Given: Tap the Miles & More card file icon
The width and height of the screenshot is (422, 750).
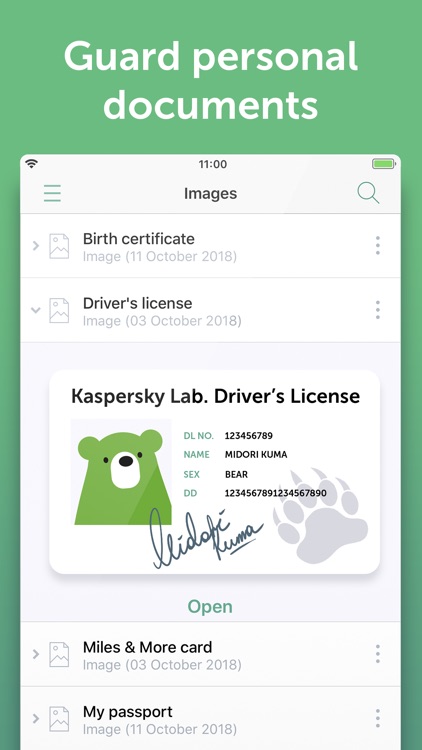Looking at the screenshot, I should tap(59, 654).
